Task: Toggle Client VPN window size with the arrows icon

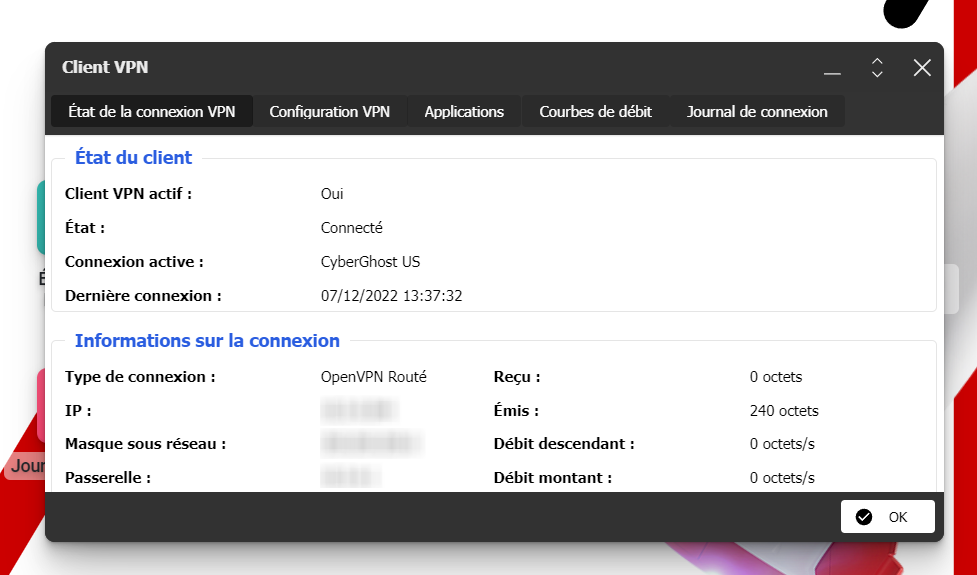Action: click(877, 67)
